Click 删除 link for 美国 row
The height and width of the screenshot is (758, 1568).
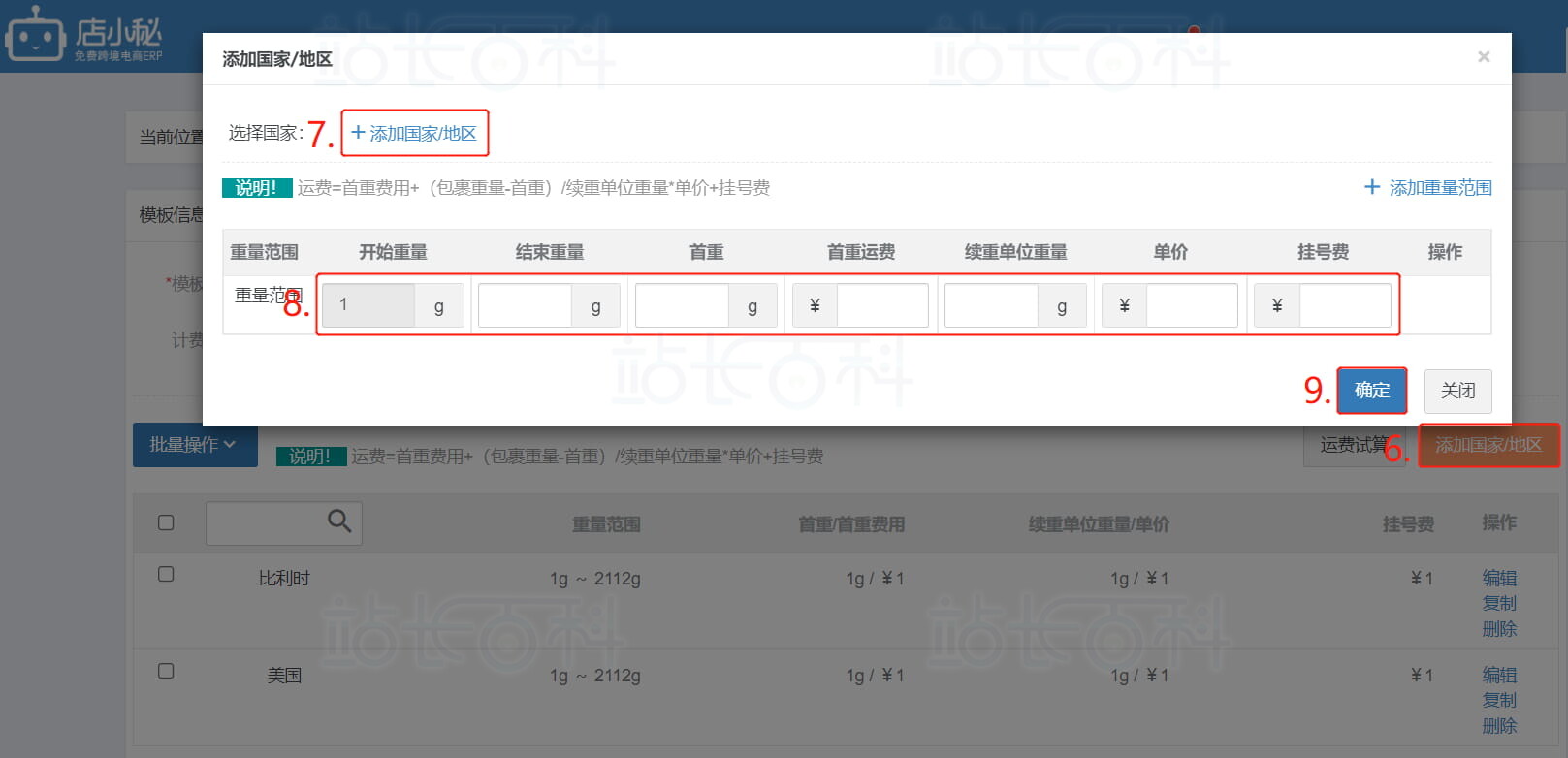1498,726
